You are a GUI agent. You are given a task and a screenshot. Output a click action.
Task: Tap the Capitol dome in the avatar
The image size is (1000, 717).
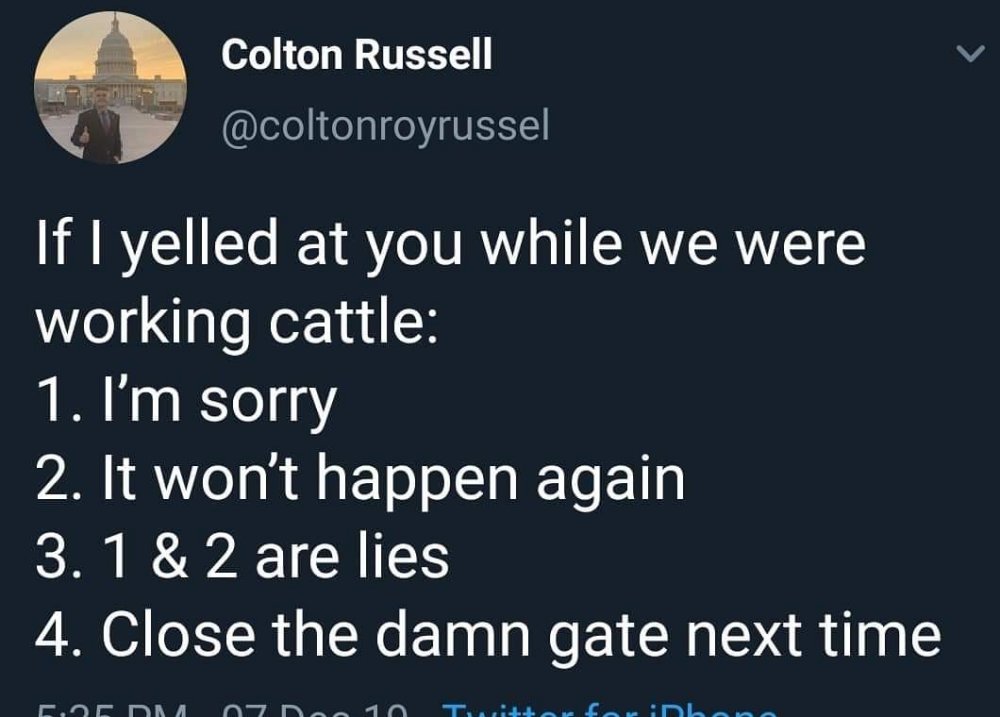[115, 52]
